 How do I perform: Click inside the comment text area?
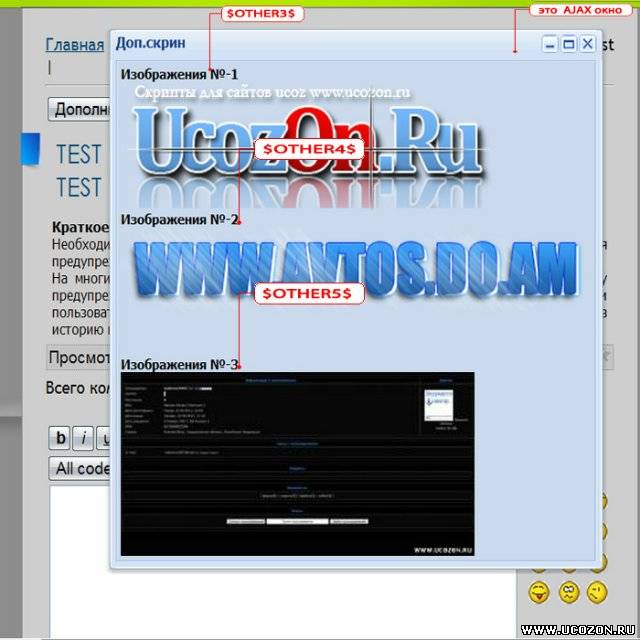[x=283, y=604]
